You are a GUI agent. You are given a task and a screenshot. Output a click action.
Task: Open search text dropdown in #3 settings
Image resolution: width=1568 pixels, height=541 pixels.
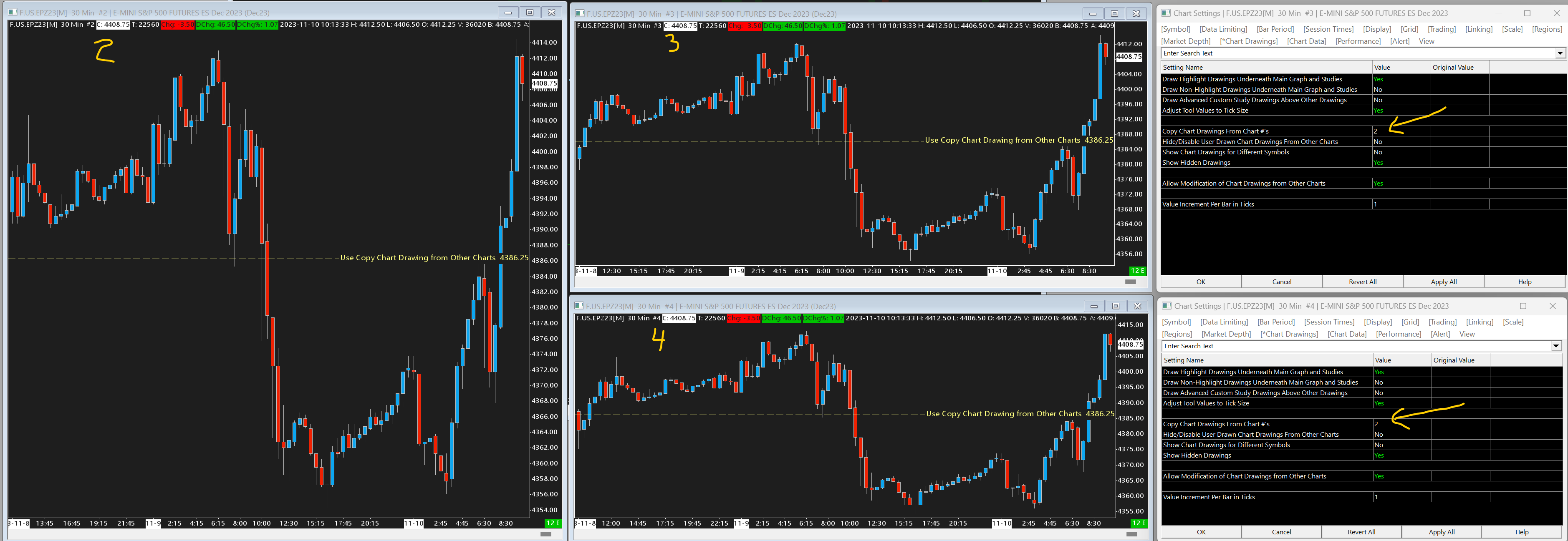pyautogui.click(x=1560, y=53)
